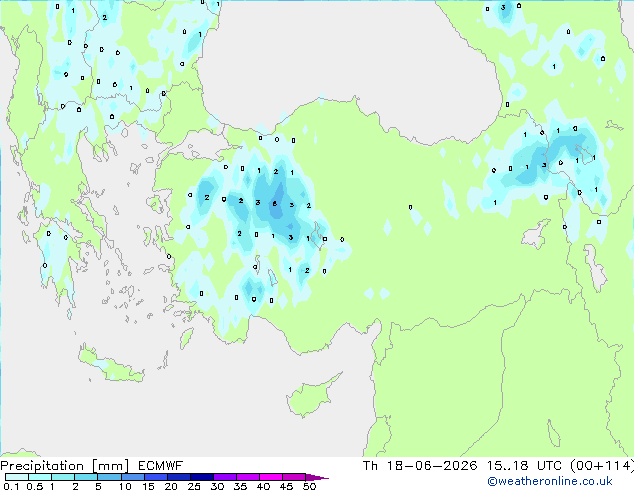Click the "30" legend scale label
Image resolution: width=634 pixels, height=490 pixels.
(x=217, y=486)
